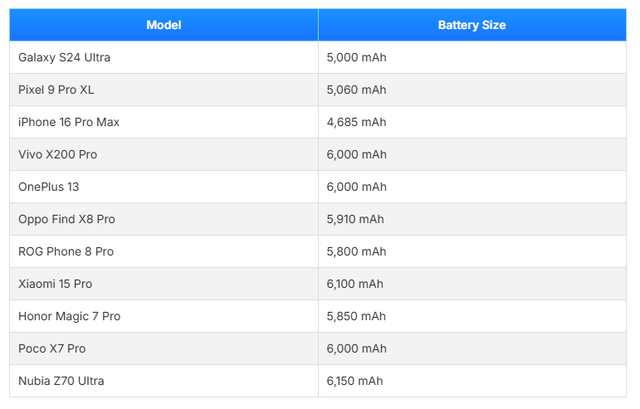640x409 pixels.
Task: Click the Honor Magic 7 Pro cell
Action: click(69, 316)
